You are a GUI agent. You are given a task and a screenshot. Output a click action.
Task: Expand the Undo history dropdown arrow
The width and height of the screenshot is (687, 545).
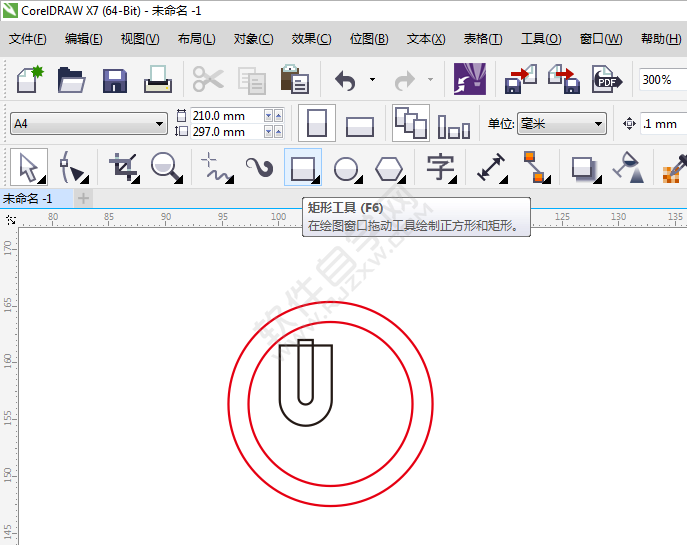(372, 80)
